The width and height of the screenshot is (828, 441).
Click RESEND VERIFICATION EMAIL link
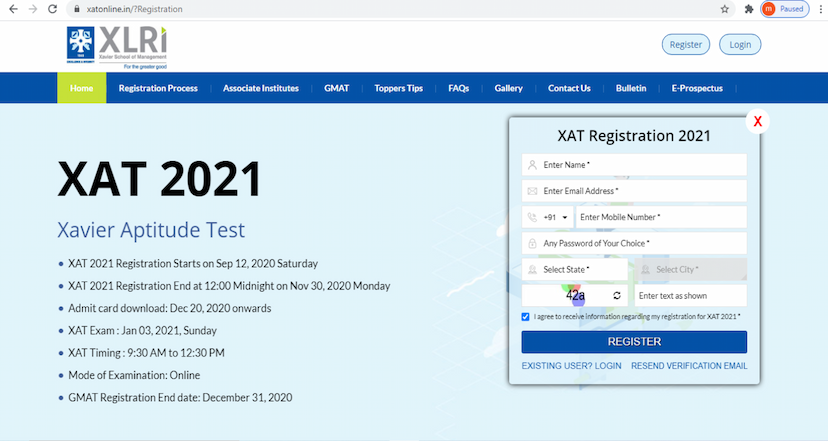click(x=689, y=365)
